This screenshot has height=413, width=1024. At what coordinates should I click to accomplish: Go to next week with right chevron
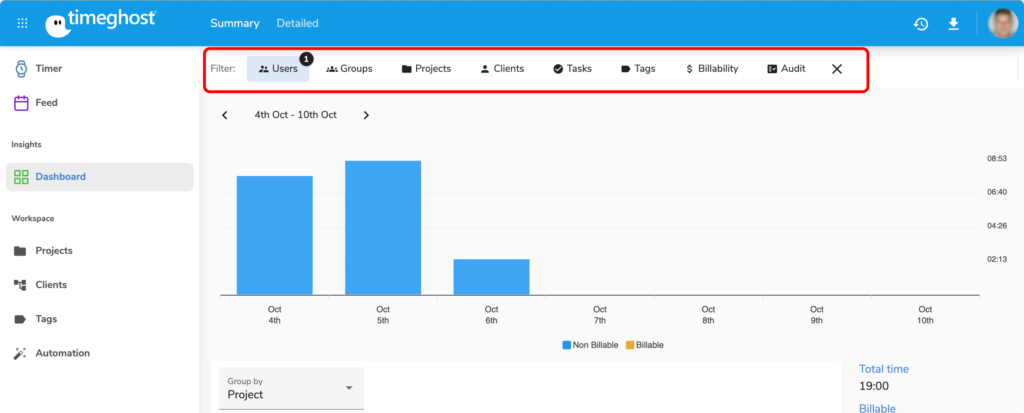coord(366,115)
